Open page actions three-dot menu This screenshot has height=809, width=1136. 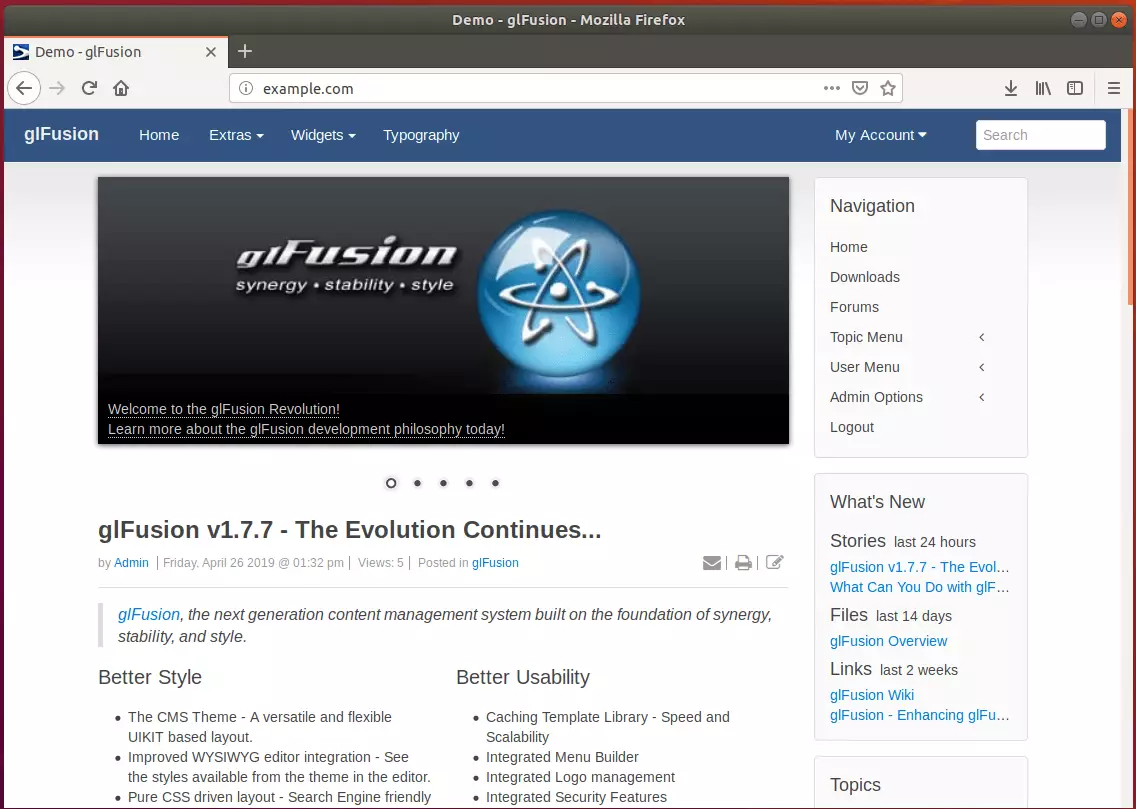tap(832, 88)
